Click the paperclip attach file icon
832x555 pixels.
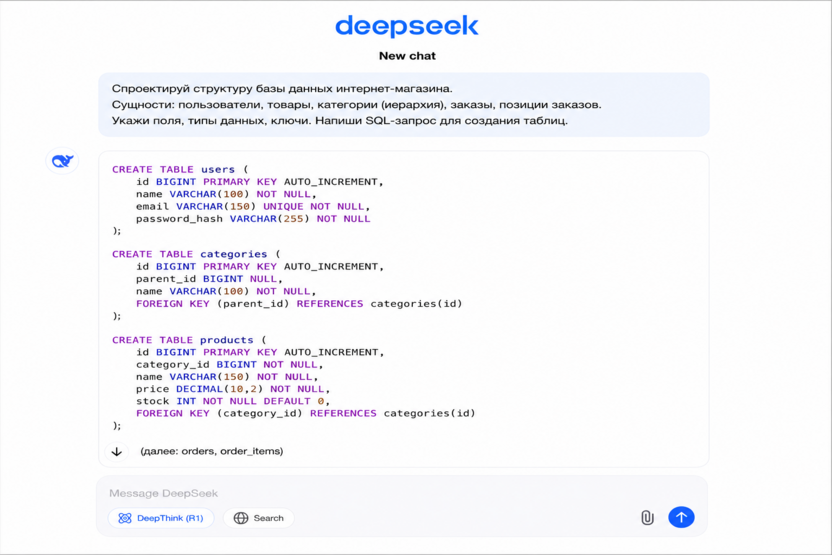click(647, 517)
